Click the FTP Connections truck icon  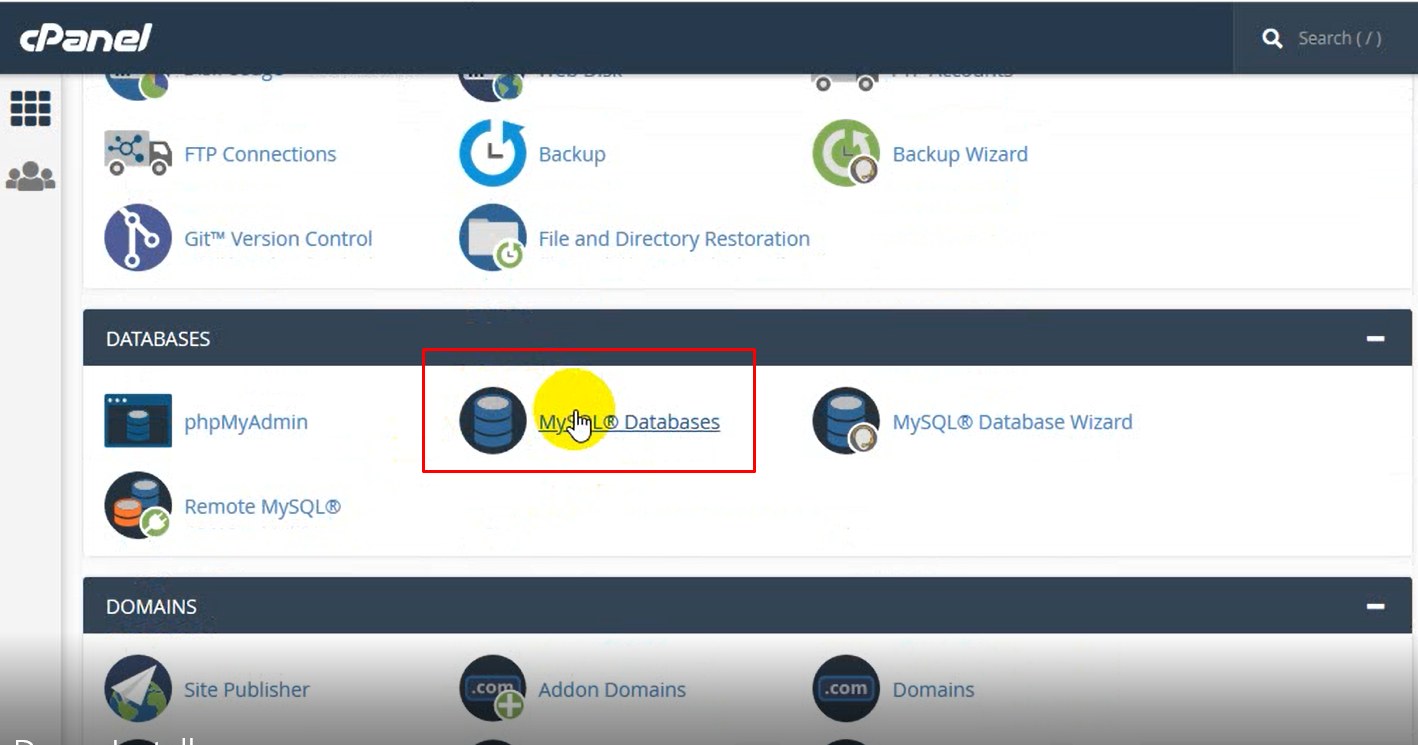tap(138, 154)
